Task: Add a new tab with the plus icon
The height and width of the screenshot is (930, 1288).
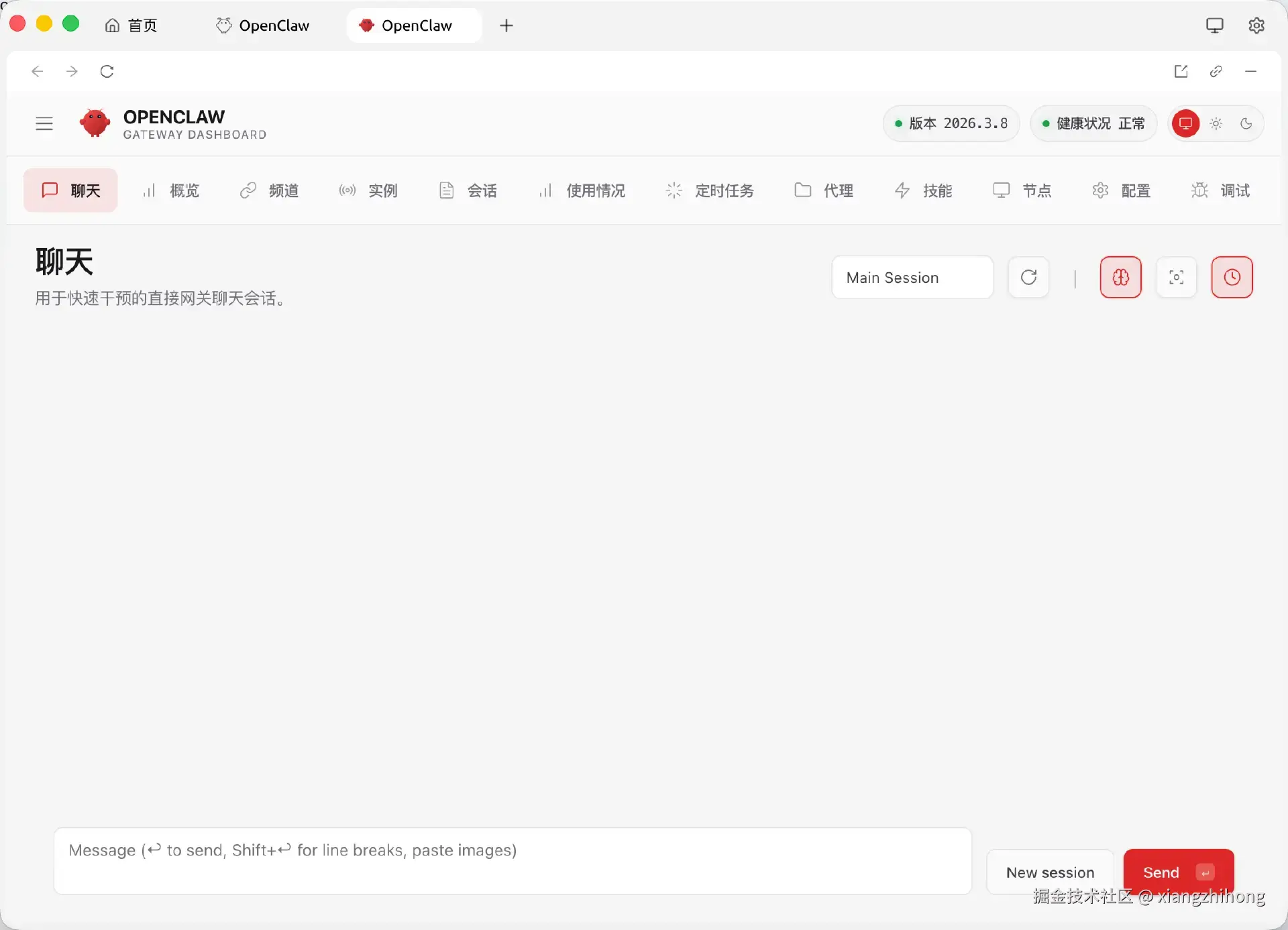Action: pyautogui.click(x=506, y=25)
